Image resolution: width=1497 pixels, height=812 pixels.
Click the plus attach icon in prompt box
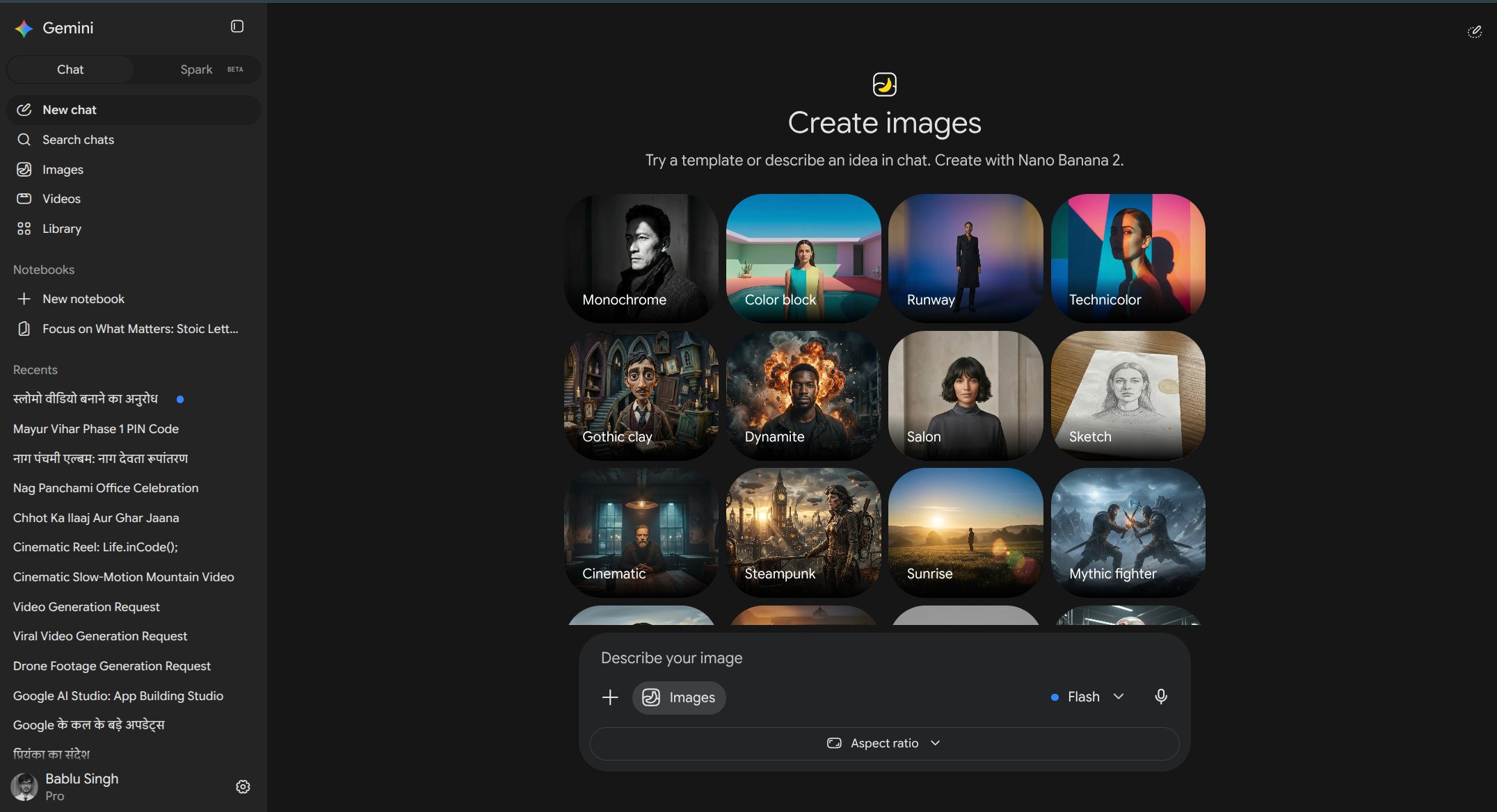(610, 697)
